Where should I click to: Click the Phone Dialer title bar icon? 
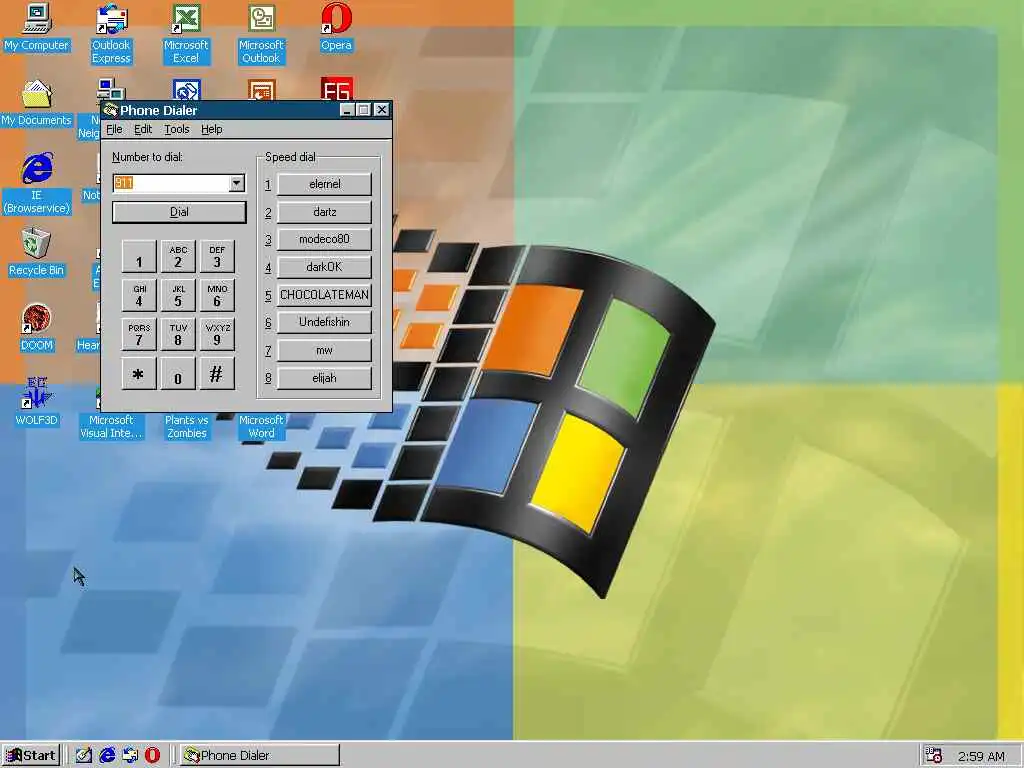click(x=110, y=110)
